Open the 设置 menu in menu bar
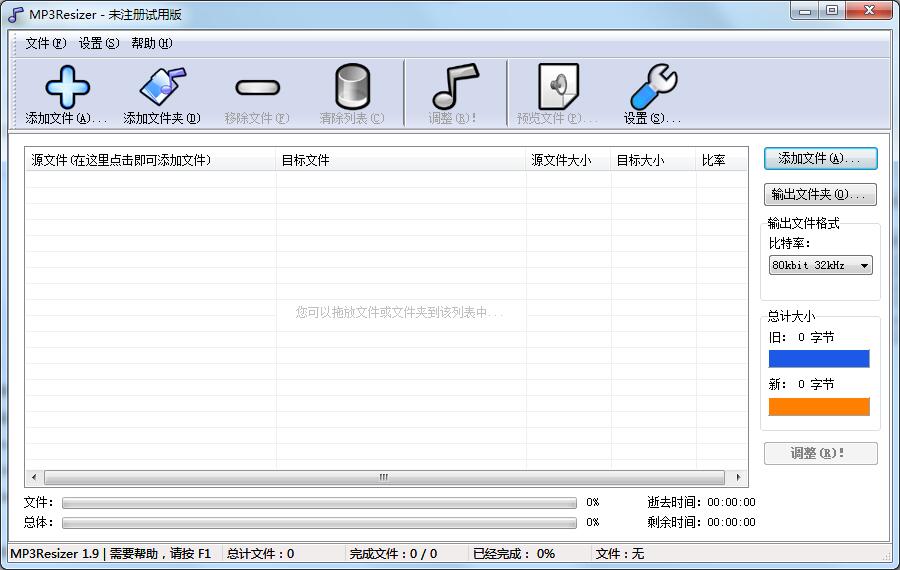Image resolution: width=900 pixels, height=570 pixels. click(99, 43)
